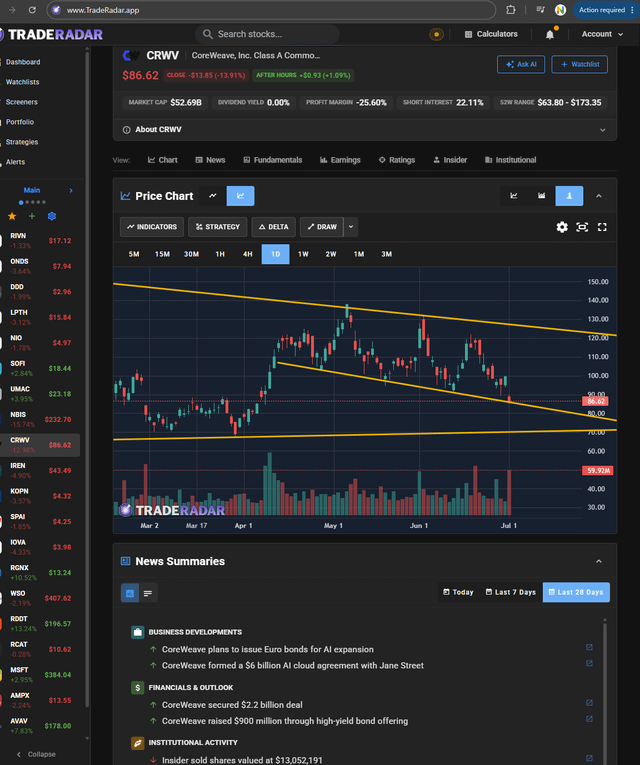Switch news summaries to category view
This screenshot has width=640, height=765.
tap(130, 593)
